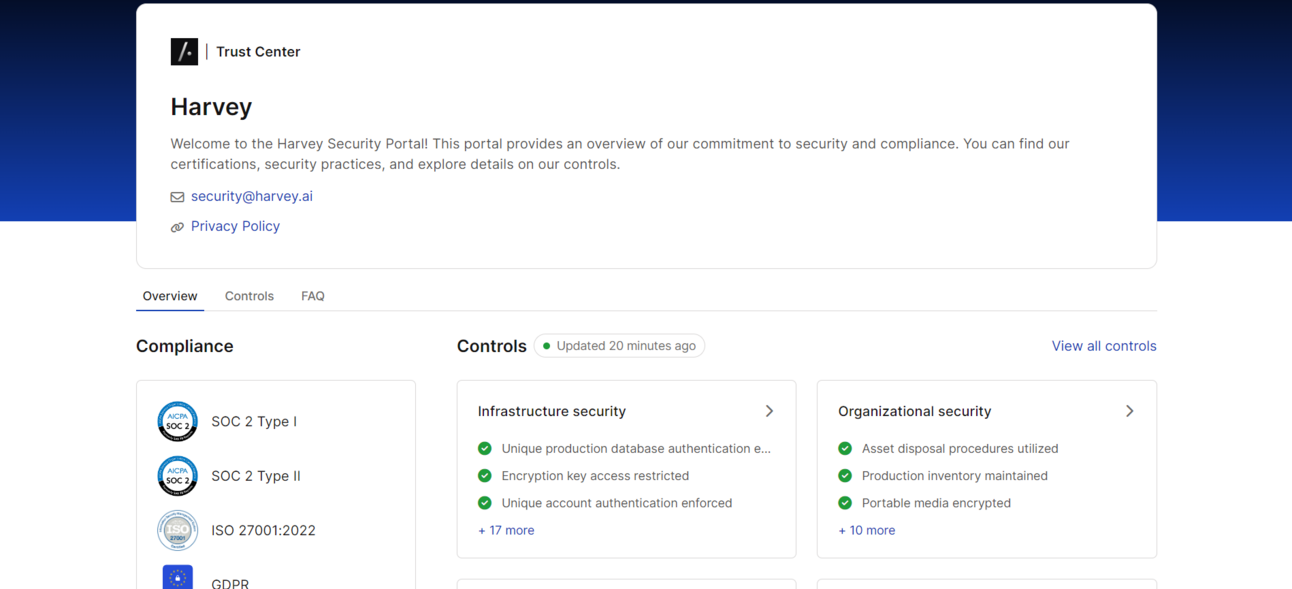Switch to the Controls tab
Viewport: 1292px width, 589px height.
pos(249,296)
